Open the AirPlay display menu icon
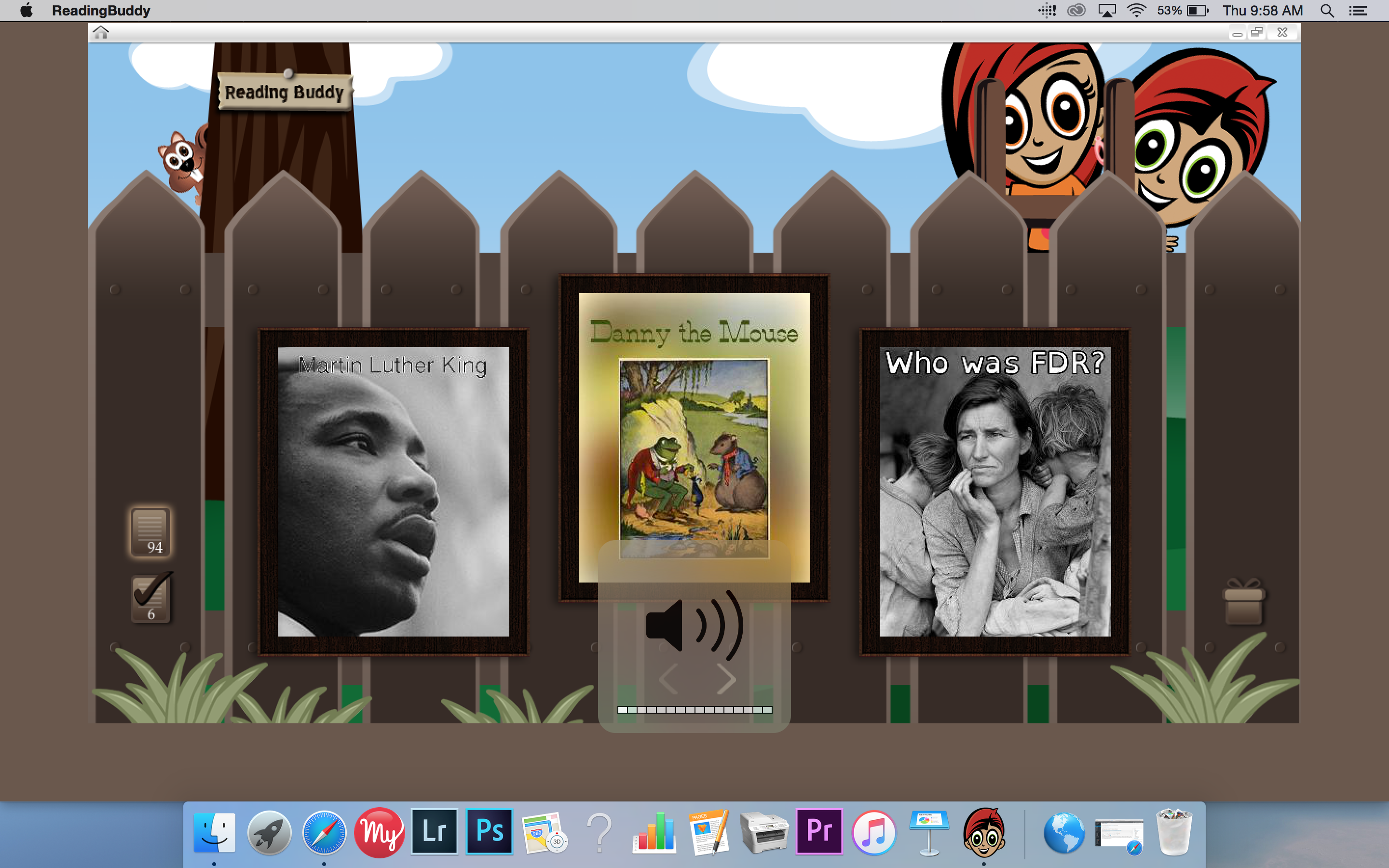Viewport: 1389px width, 868px height. (x=1106, y=10)
